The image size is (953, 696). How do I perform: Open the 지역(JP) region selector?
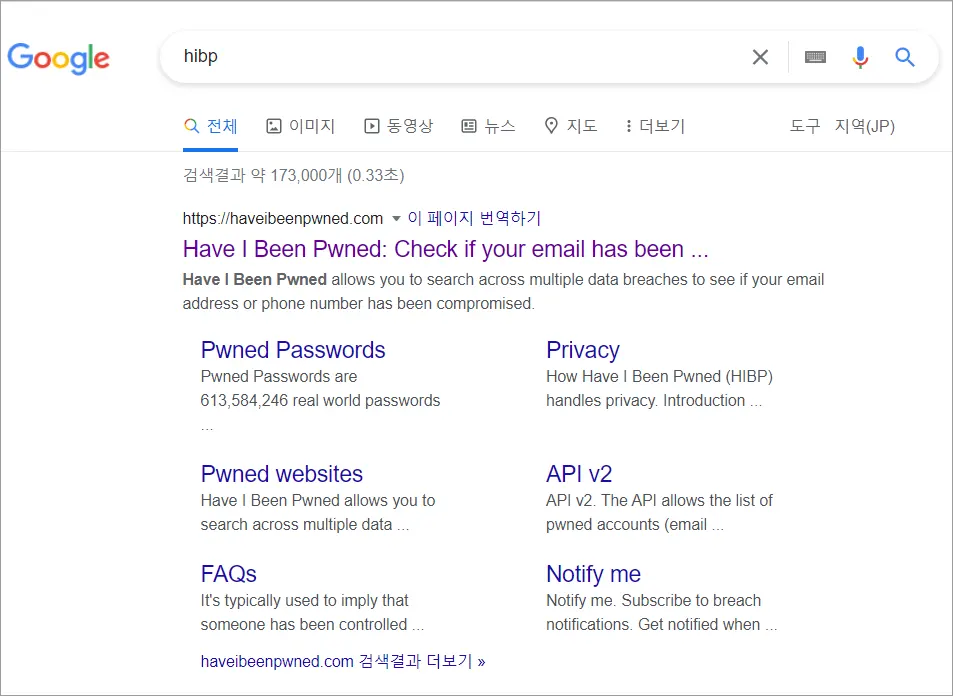point(866,125)
